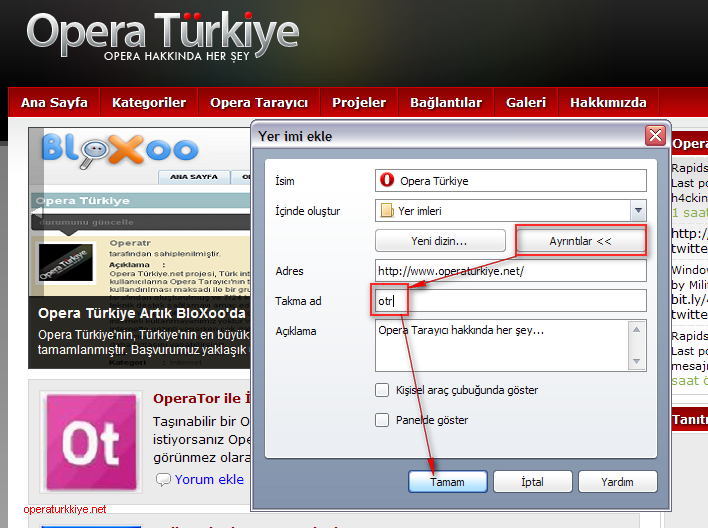Screen dimensions: 708x528
Task: Click the Opera icon in İsim field
Action: point(387,180)
